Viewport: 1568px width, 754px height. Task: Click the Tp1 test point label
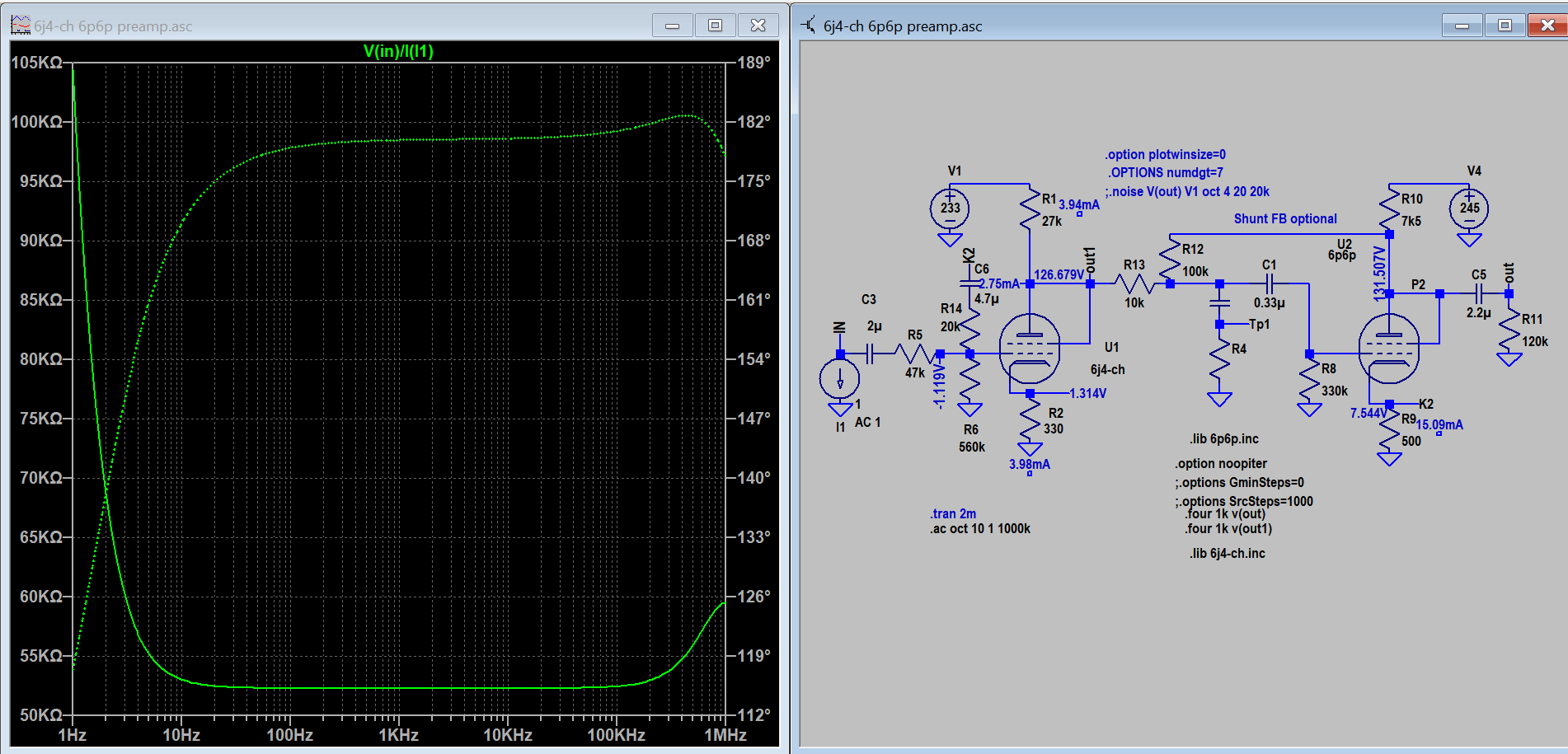(x=1259, y=325)
